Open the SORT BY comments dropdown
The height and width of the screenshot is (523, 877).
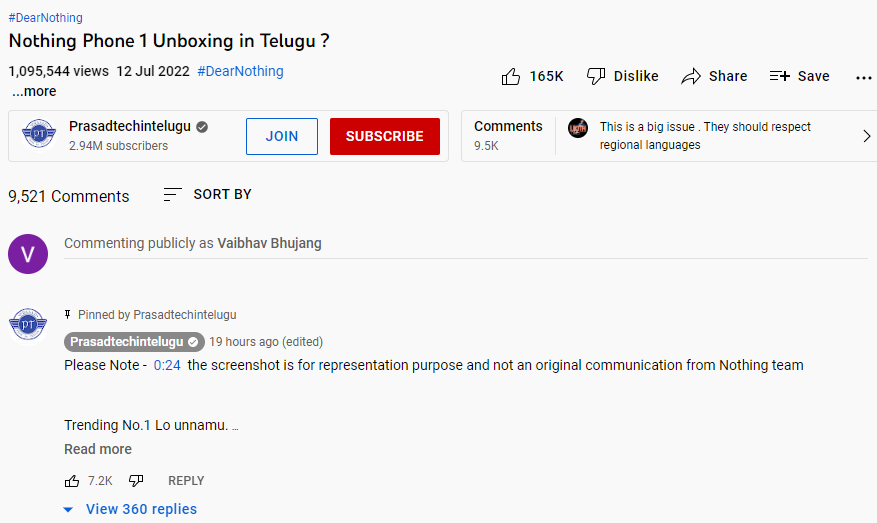tap(208, 194)
